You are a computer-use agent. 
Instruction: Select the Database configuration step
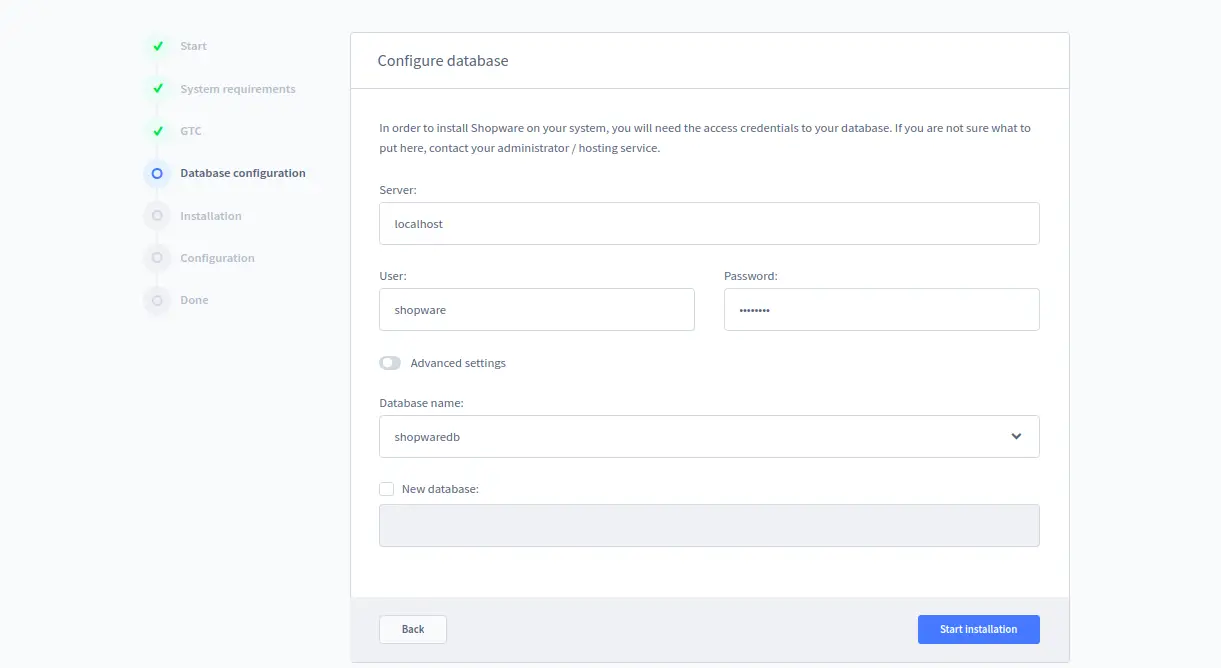[x=243, y=173]
